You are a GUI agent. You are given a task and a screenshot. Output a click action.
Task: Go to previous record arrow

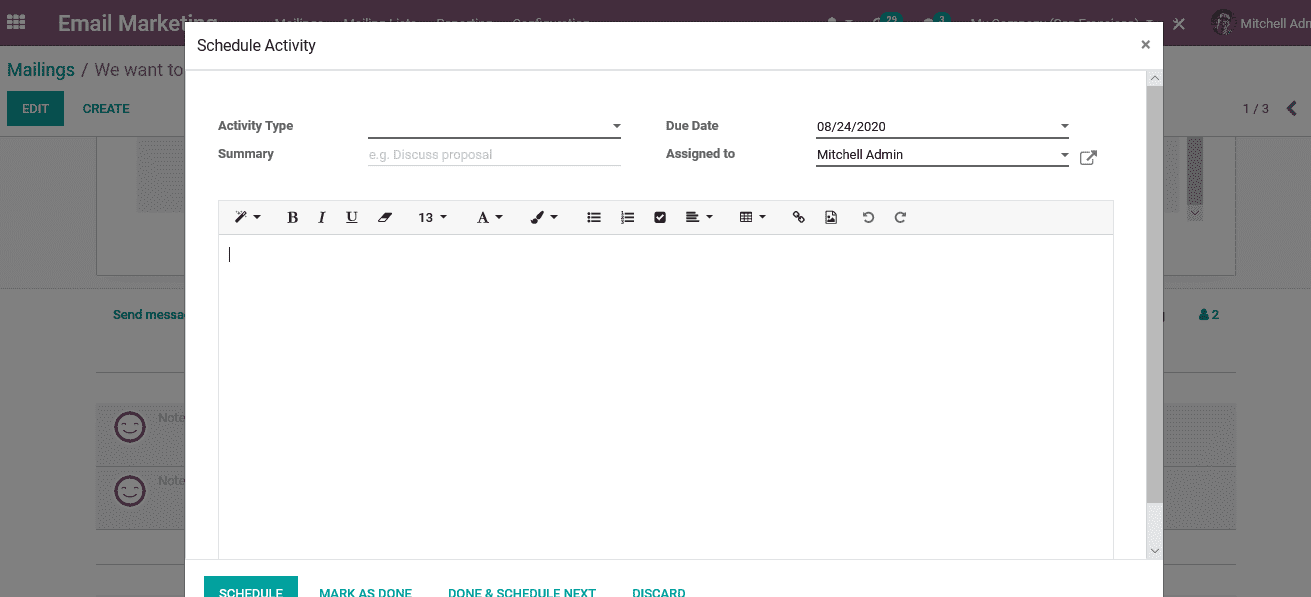click(x=1291, y=109)
